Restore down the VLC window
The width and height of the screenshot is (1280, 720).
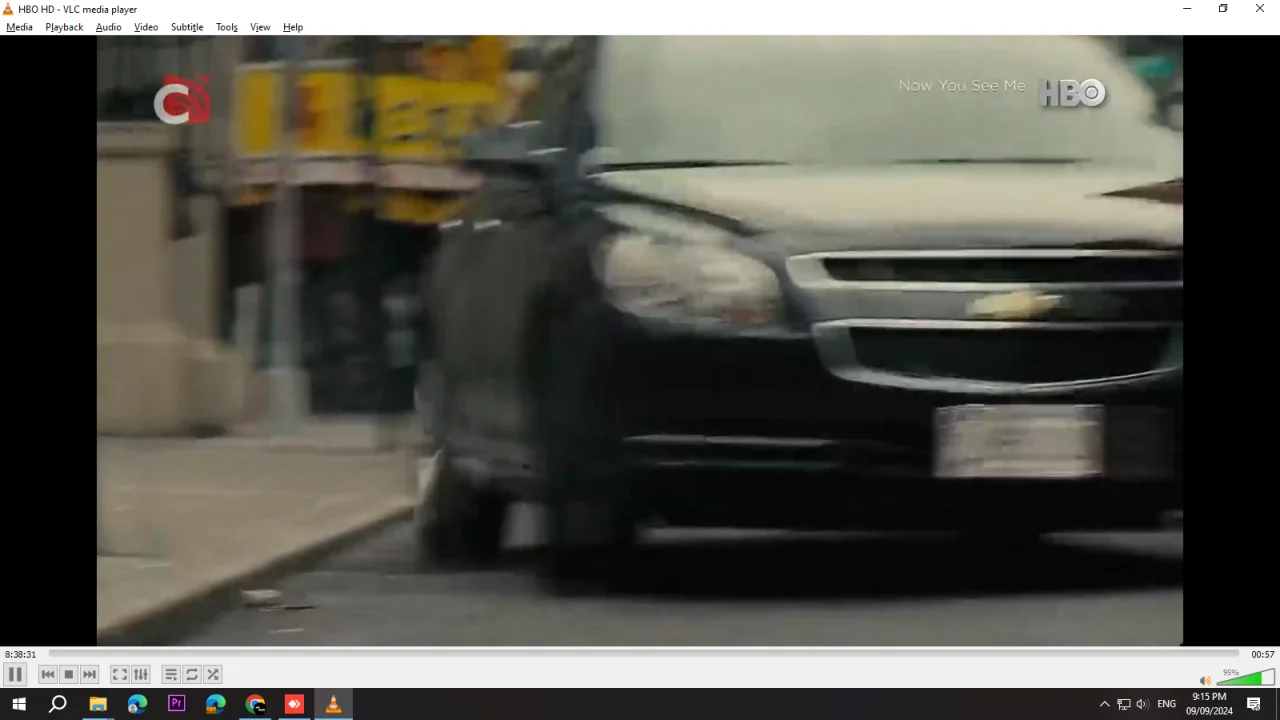[x=1223, y=9]
